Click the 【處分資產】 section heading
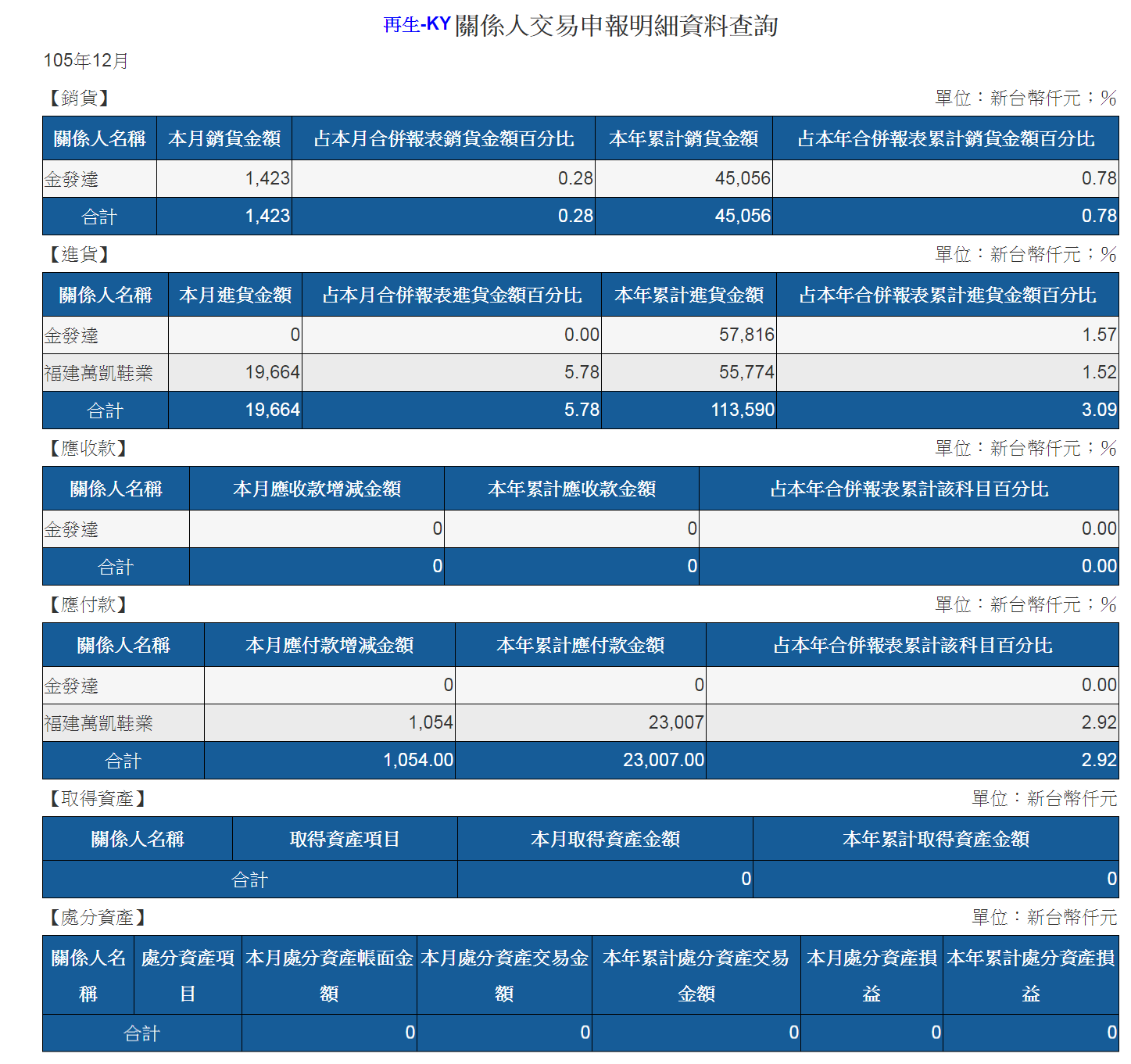Image resolution: width=1131 pixels, height=1064 pixels. 97,917
